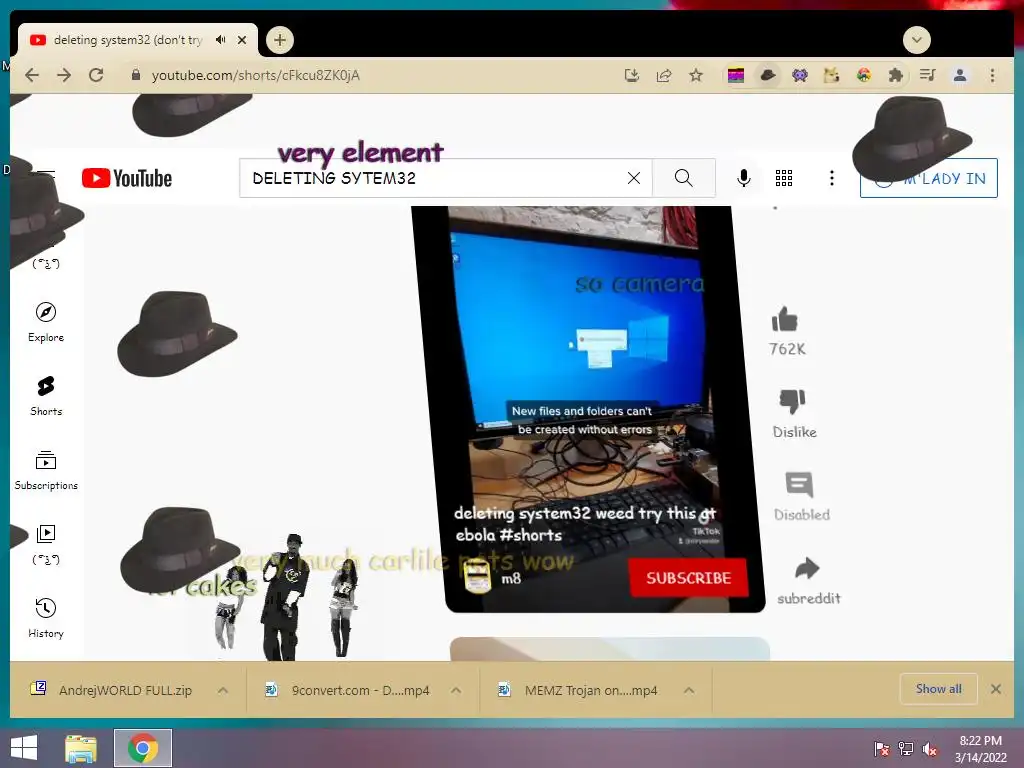
Task: Open Explore in the sidebar
Action: click(46, 323)
